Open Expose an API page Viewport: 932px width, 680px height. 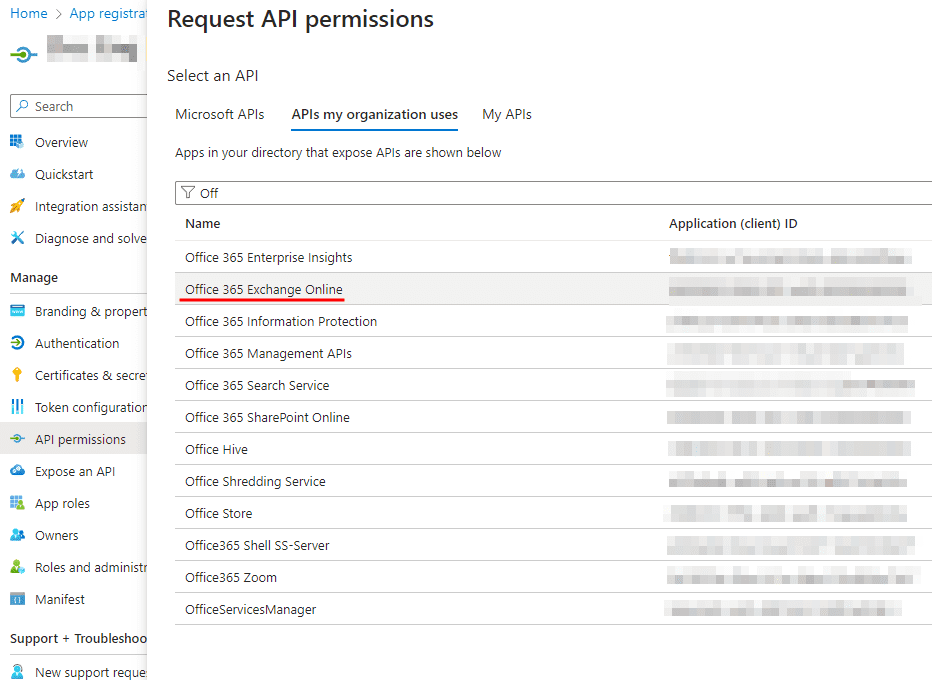coord(75,471)
